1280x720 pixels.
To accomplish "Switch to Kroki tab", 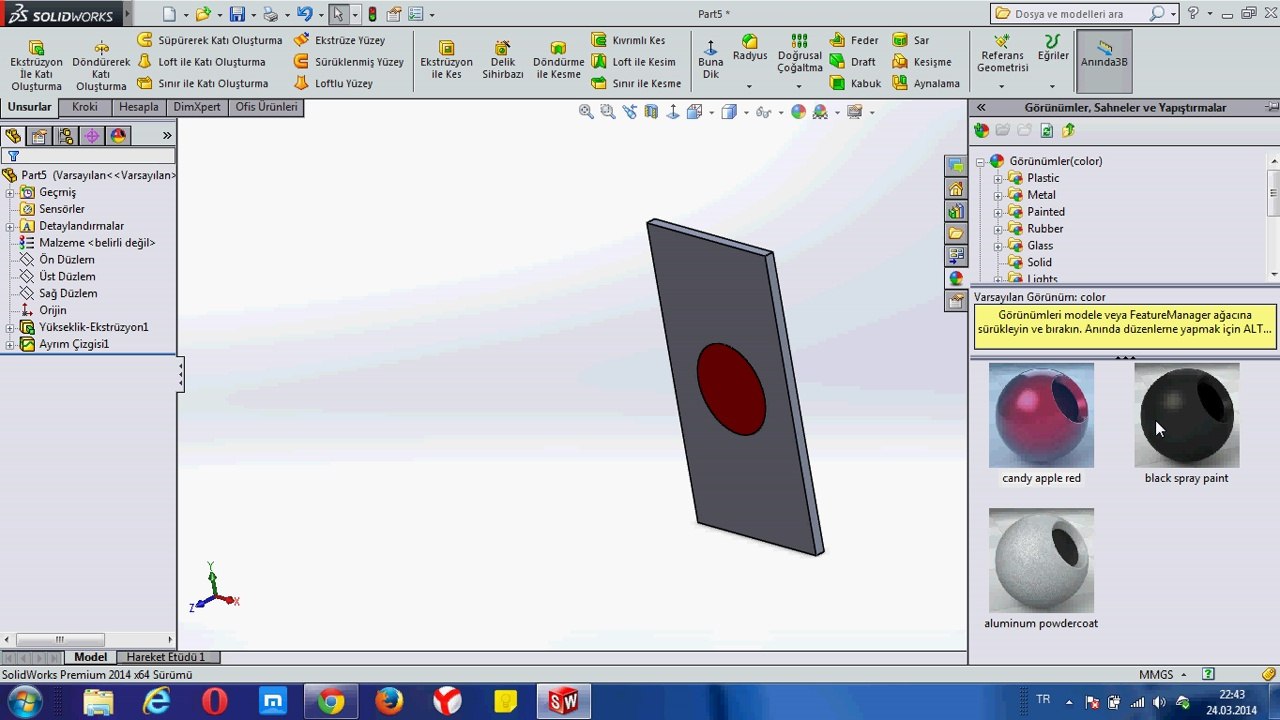I will point(84,107).
